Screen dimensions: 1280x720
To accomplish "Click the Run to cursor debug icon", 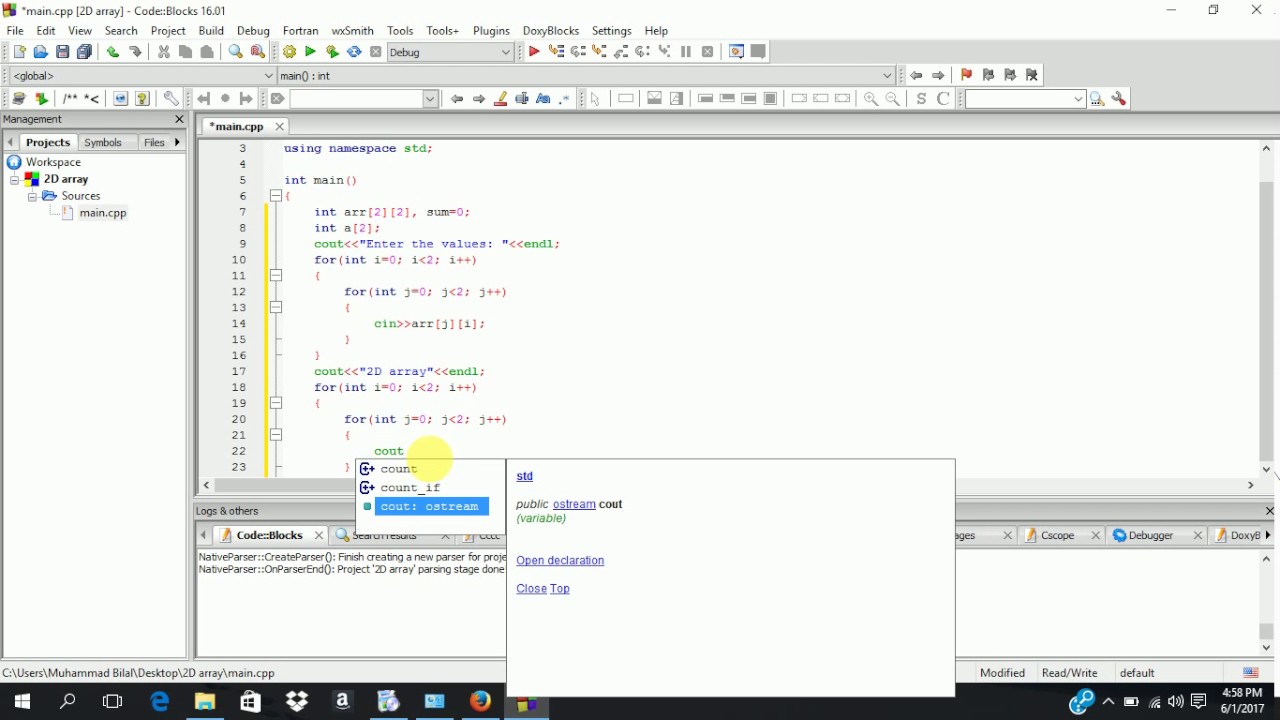I will click(x=556, y=52).
